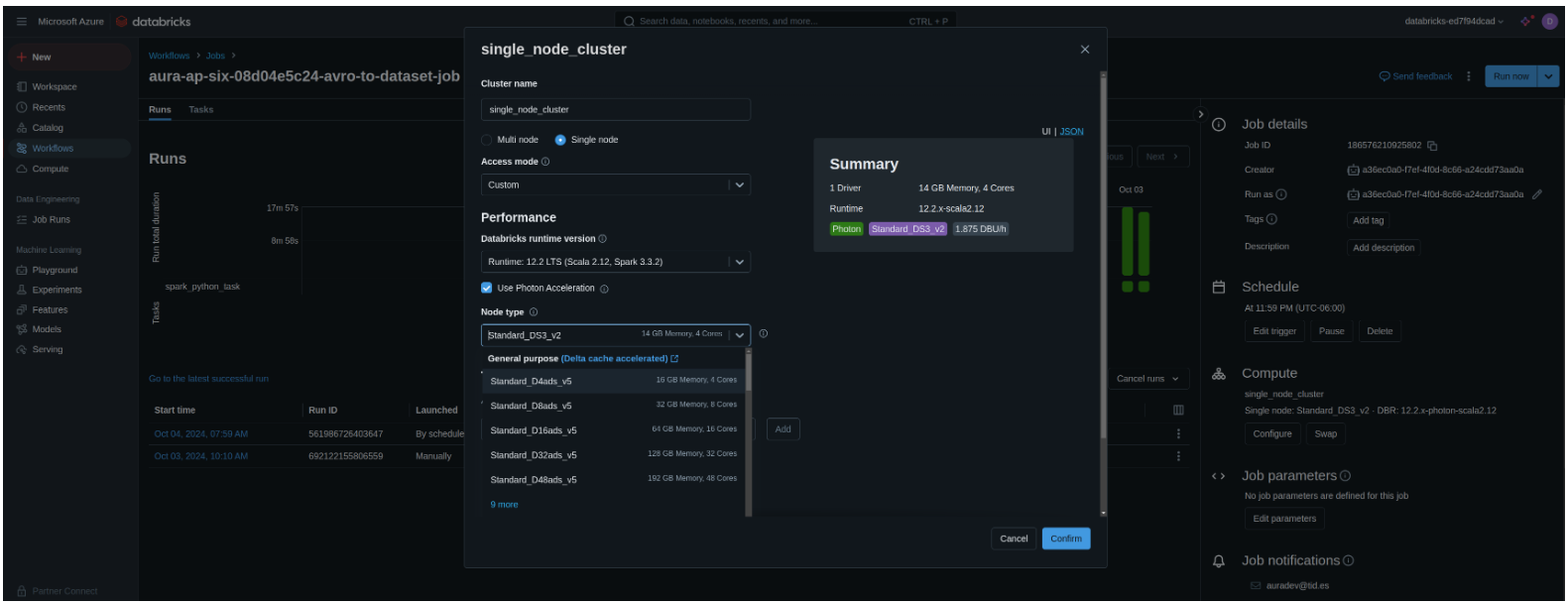Image resolution: width=1568 pixels, height=604 pixels.
Task: Click the dialog's vertical scrollbar
Action: click(1103, 258)
